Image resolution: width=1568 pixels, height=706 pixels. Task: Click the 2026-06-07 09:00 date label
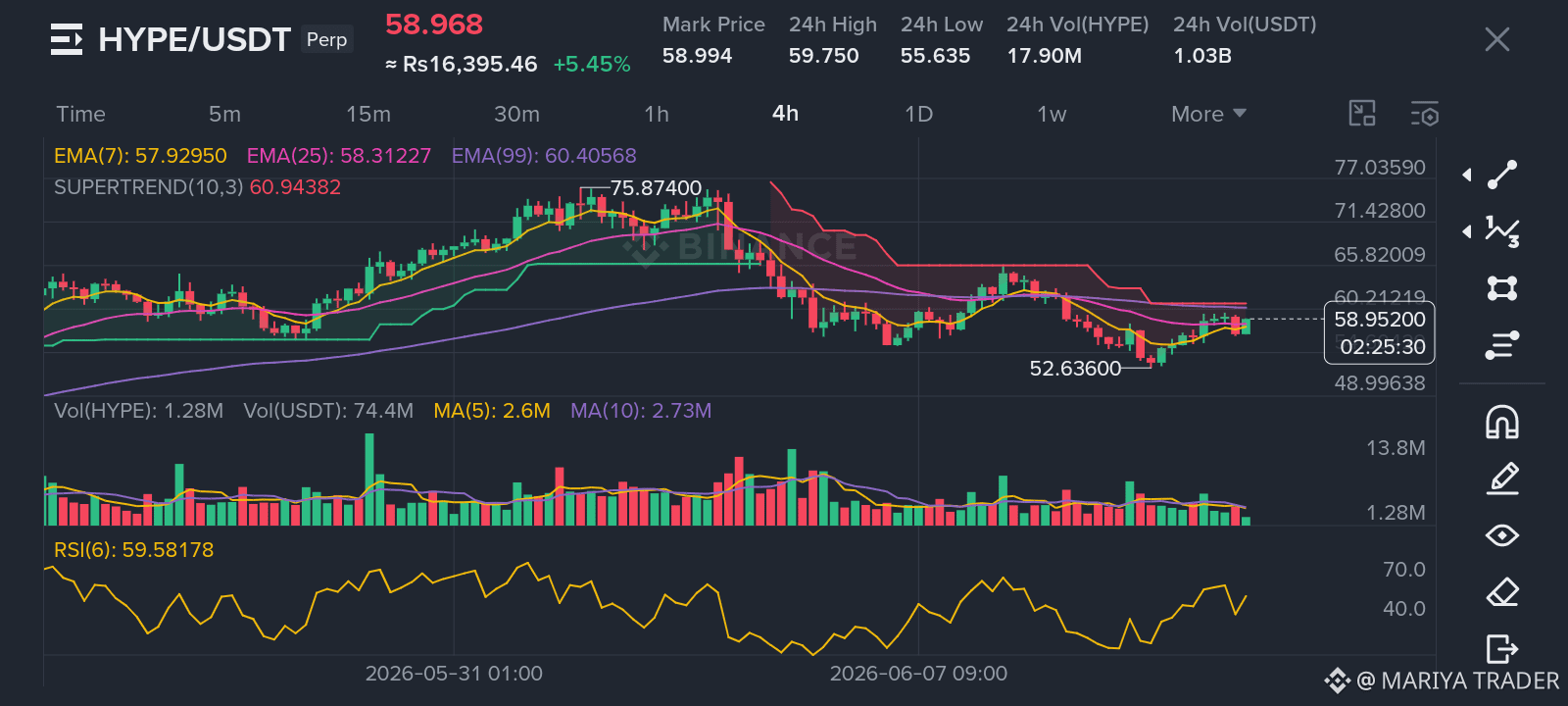click(918, 674)
